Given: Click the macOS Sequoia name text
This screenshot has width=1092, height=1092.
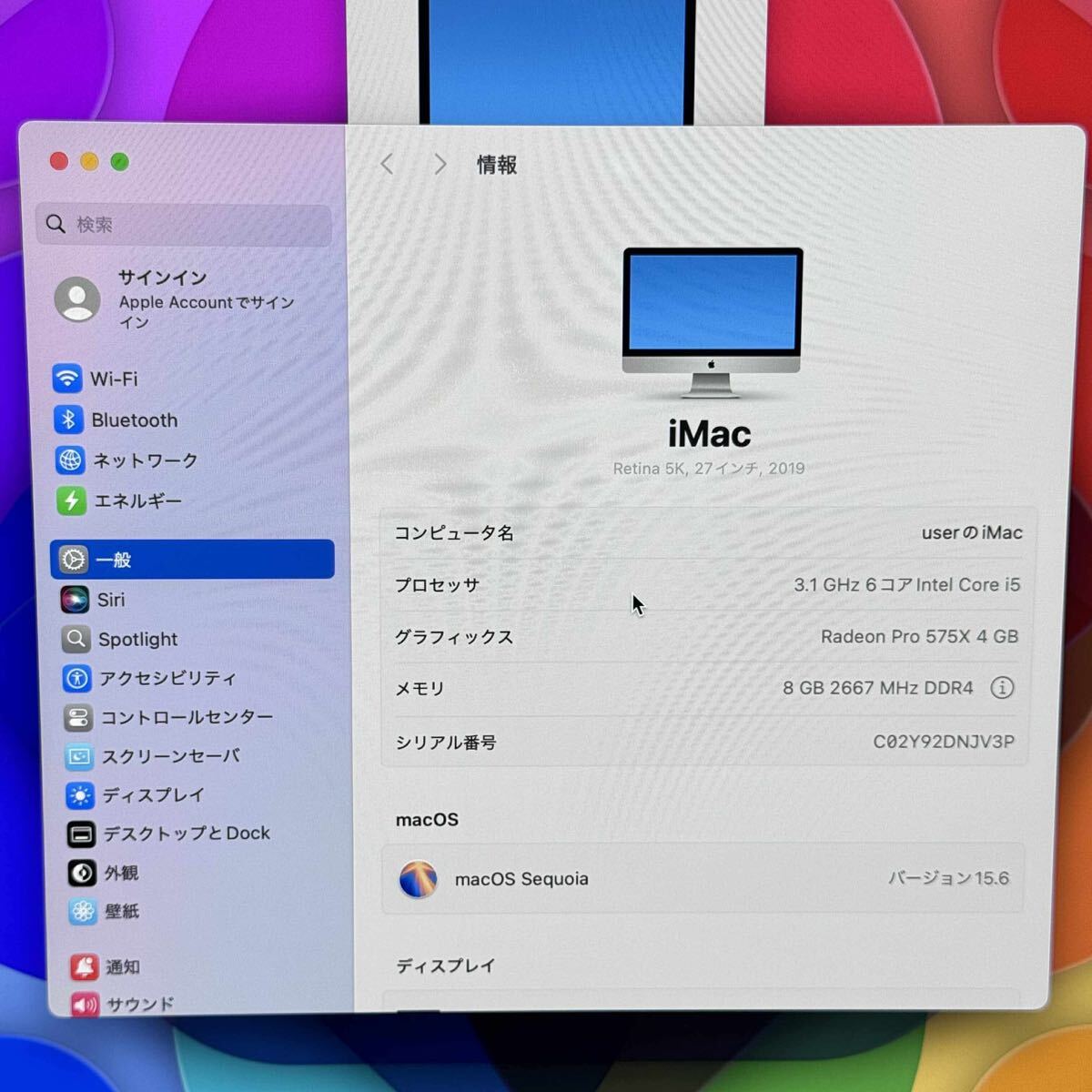Looking at the screenshot, I should pos(521,879).
